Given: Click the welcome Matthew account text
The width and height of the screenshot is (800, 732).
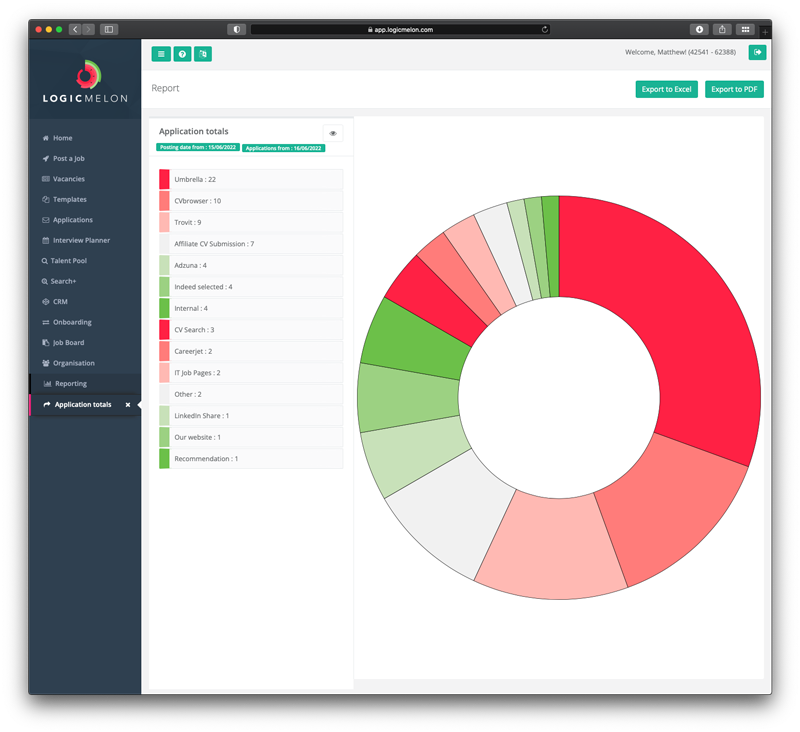Looking at the screenshot, I should coord(680,52).
